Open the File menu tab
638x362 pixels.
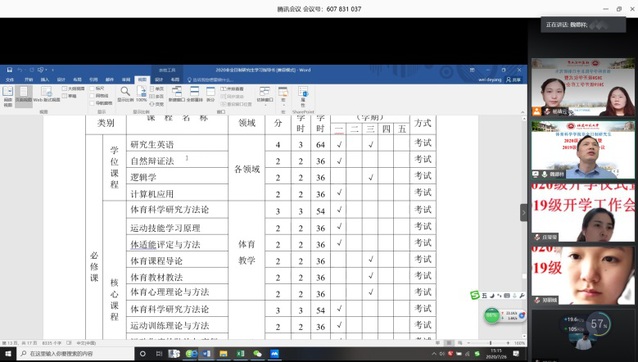point(10,80)
